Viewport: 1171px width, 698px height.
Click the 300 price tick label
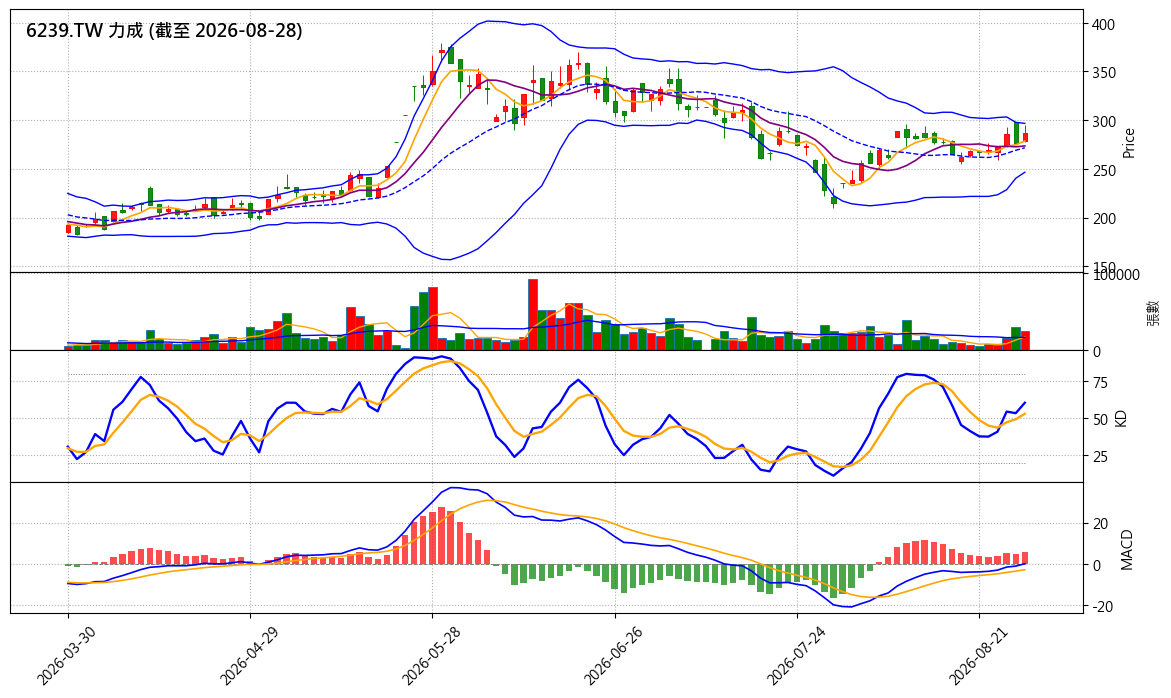point(1104,122)
